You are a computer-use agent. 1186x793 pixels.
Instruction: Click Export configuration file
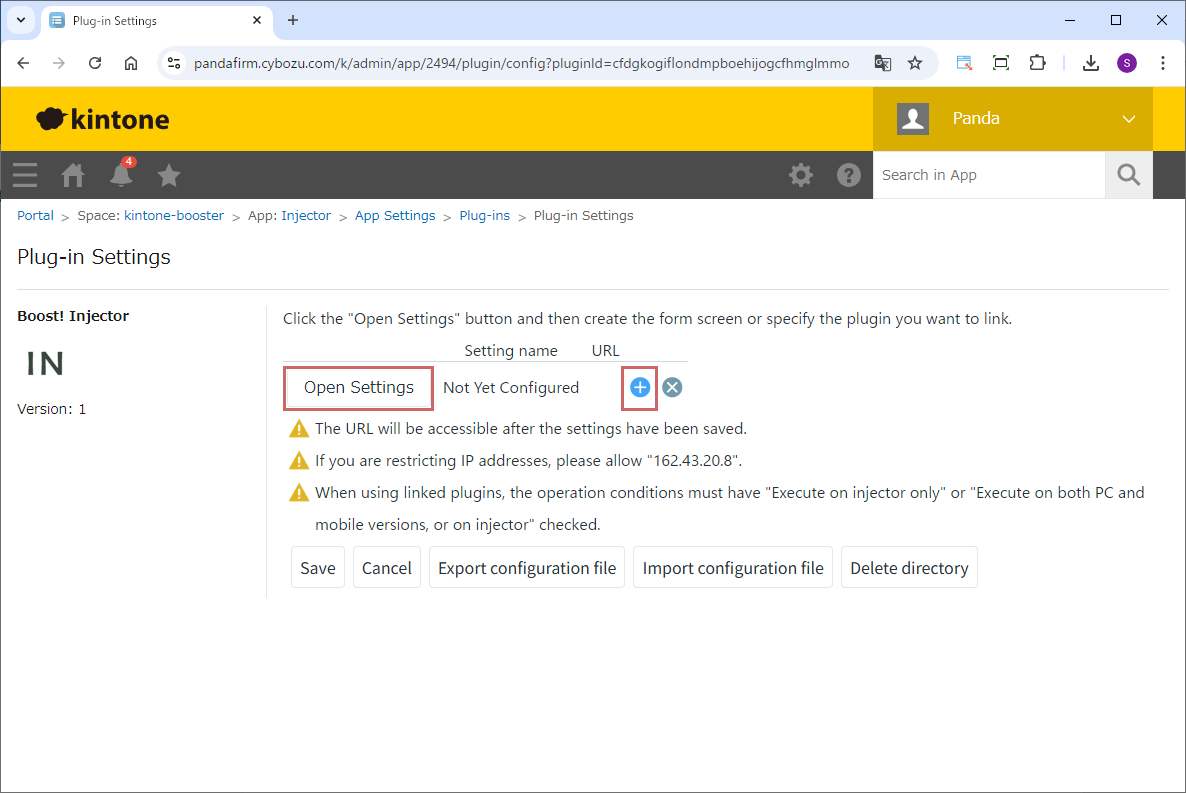[527, 568]
